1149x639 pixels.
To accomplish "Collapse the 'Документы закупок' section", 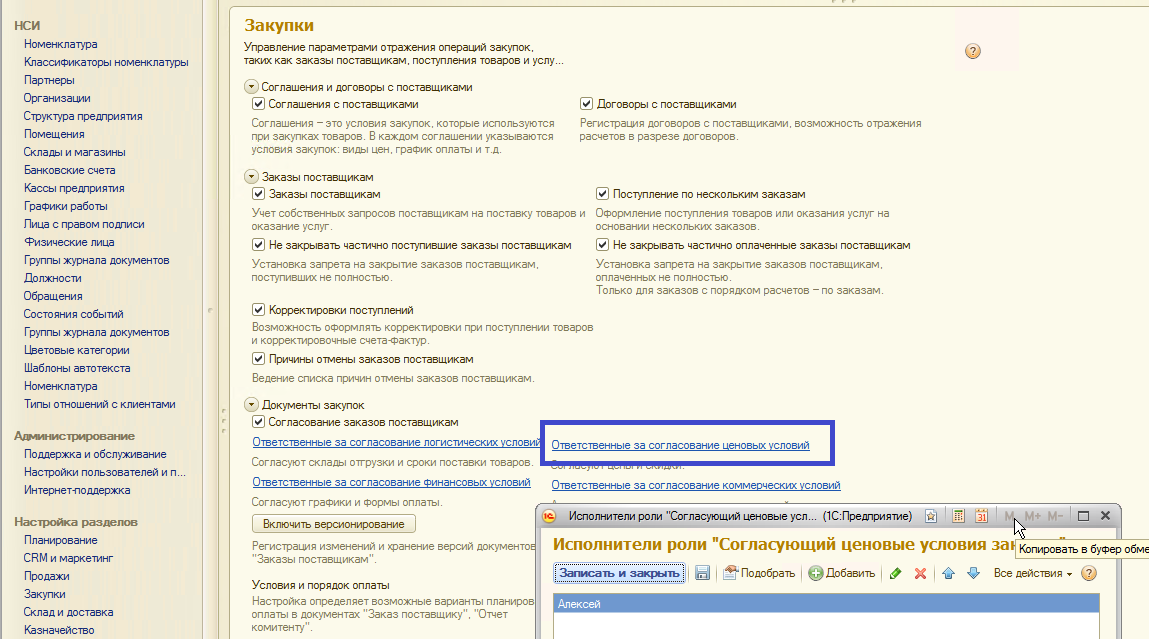I will pos(252,405).
